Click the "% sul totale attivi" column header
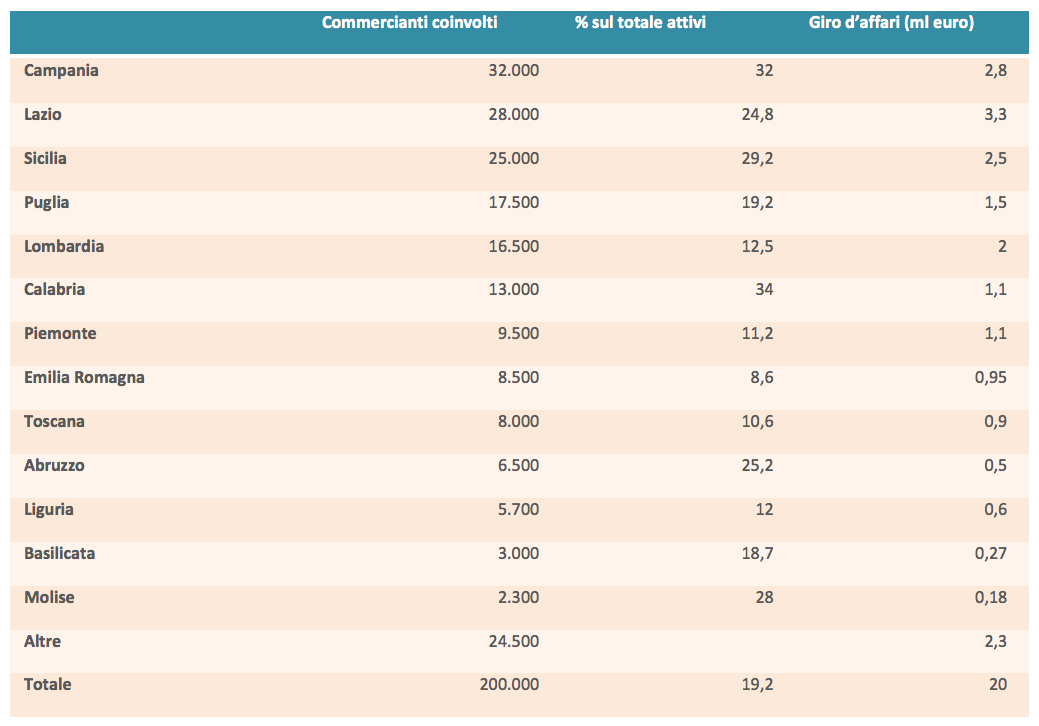The height and width of the screenshot is (726, 1039). [640, 22]
